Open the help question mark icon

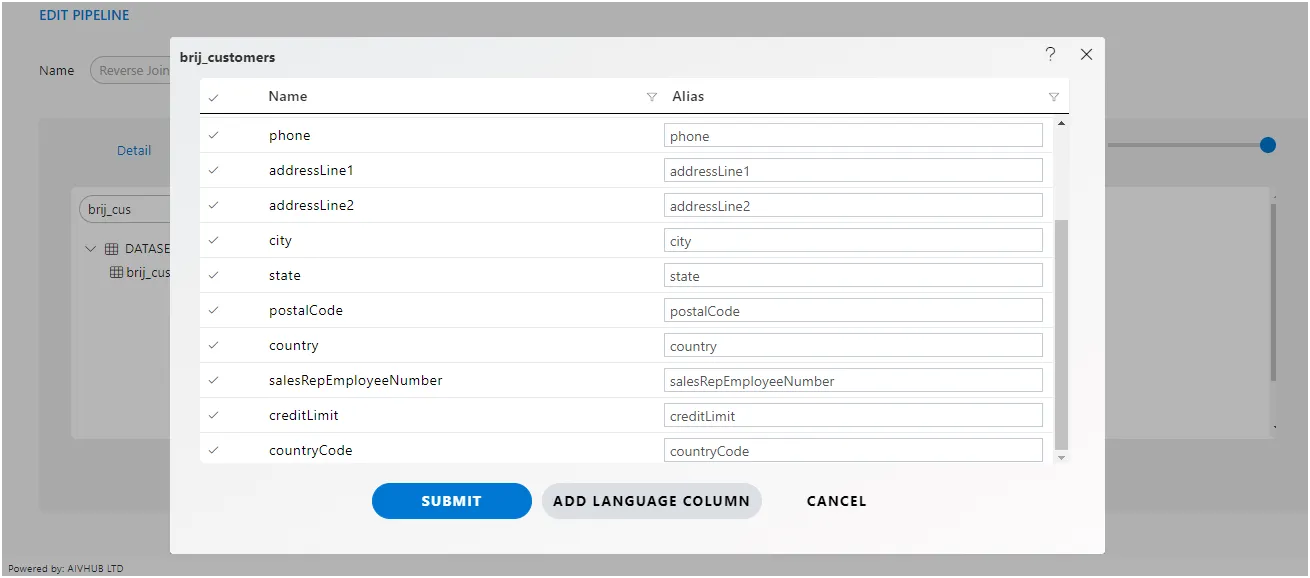click(1050, 55)
